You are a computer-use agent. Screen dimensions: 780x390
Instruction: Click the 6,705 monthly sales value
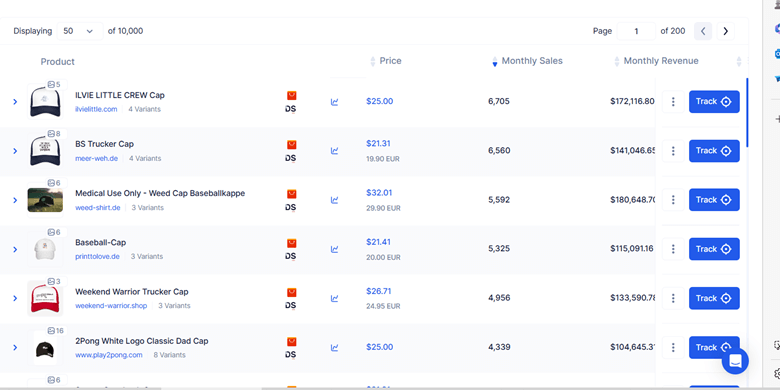[x=498, y=101]
